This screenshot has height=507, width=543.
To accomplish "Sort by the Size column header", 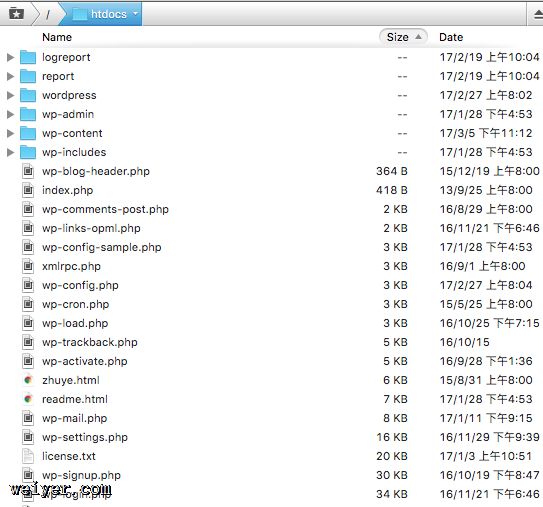I will click(x=403, y=37).
